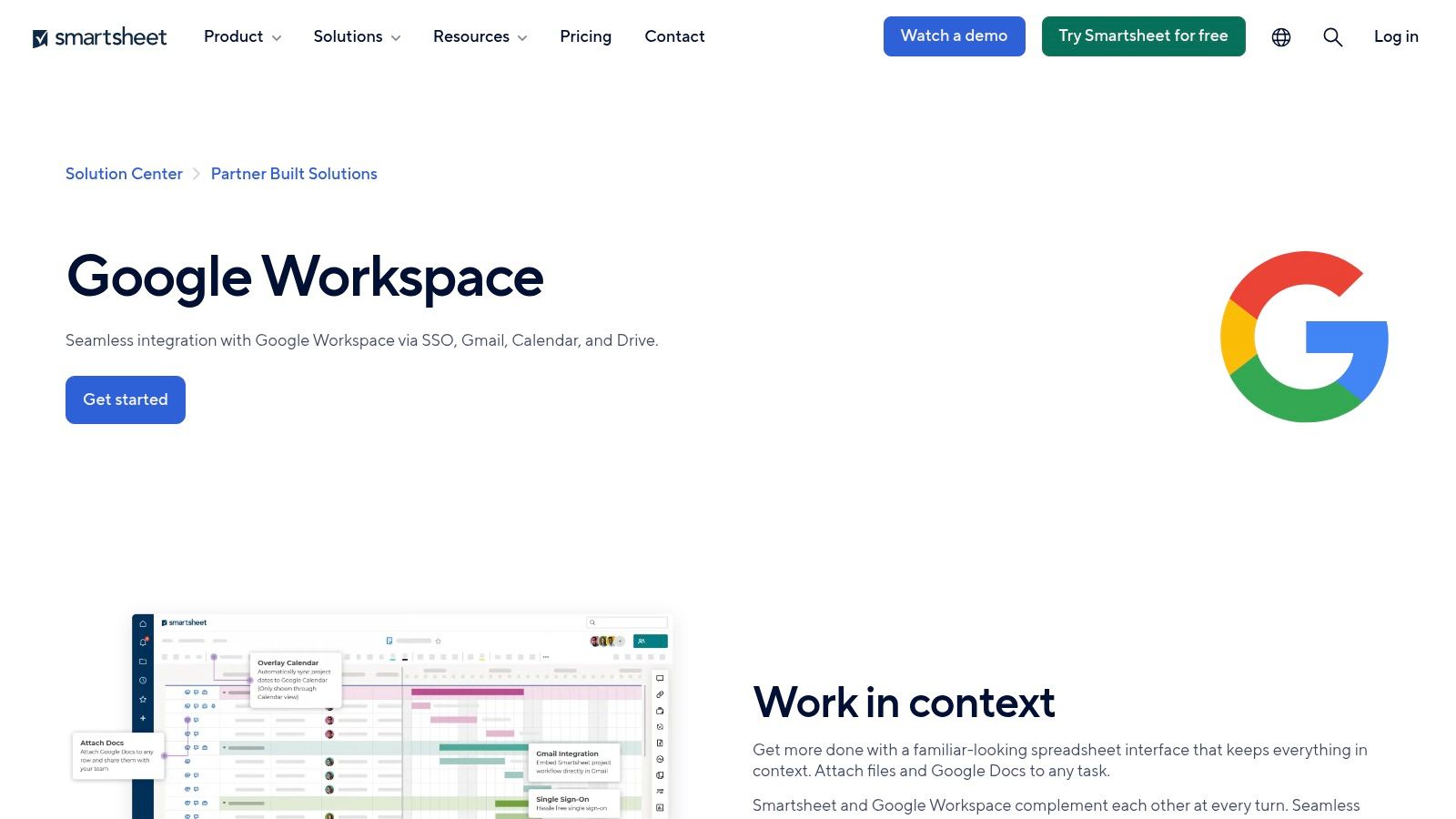This screenshot has width=1456, height=819.
Task: Click the Get started button
Action: [x=125, y=399]
